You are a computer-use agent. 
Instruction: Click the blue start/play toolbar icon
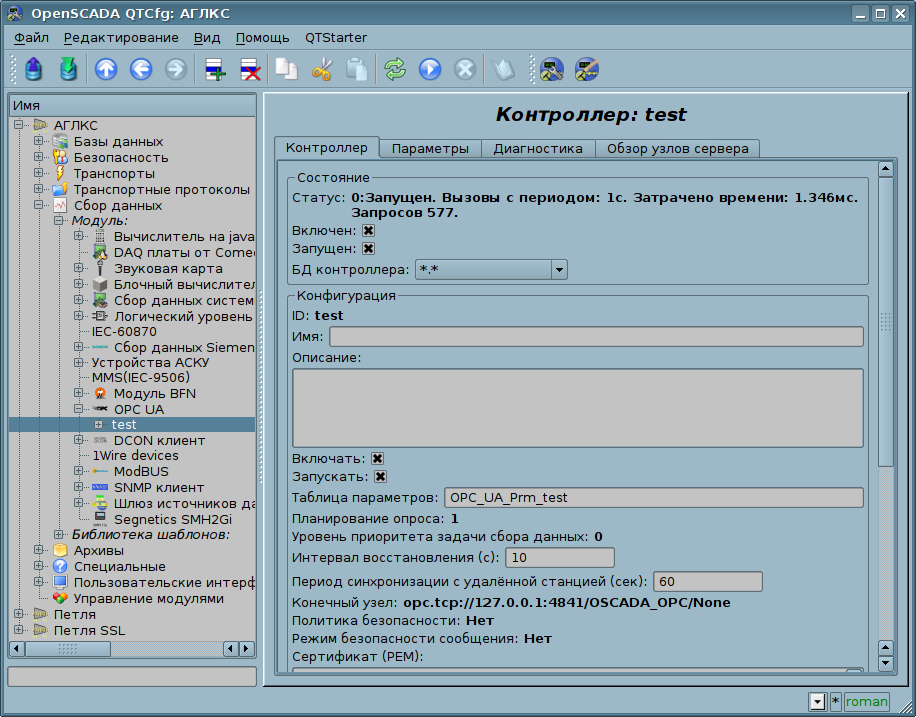(x=430, y=69)
